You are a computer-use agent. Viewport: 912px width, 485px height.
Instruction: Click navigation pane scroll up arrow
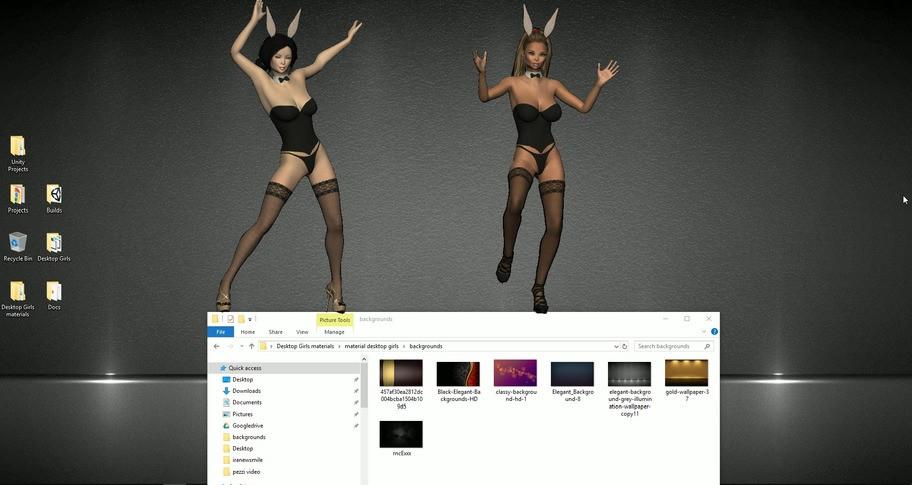coord(364,359)
